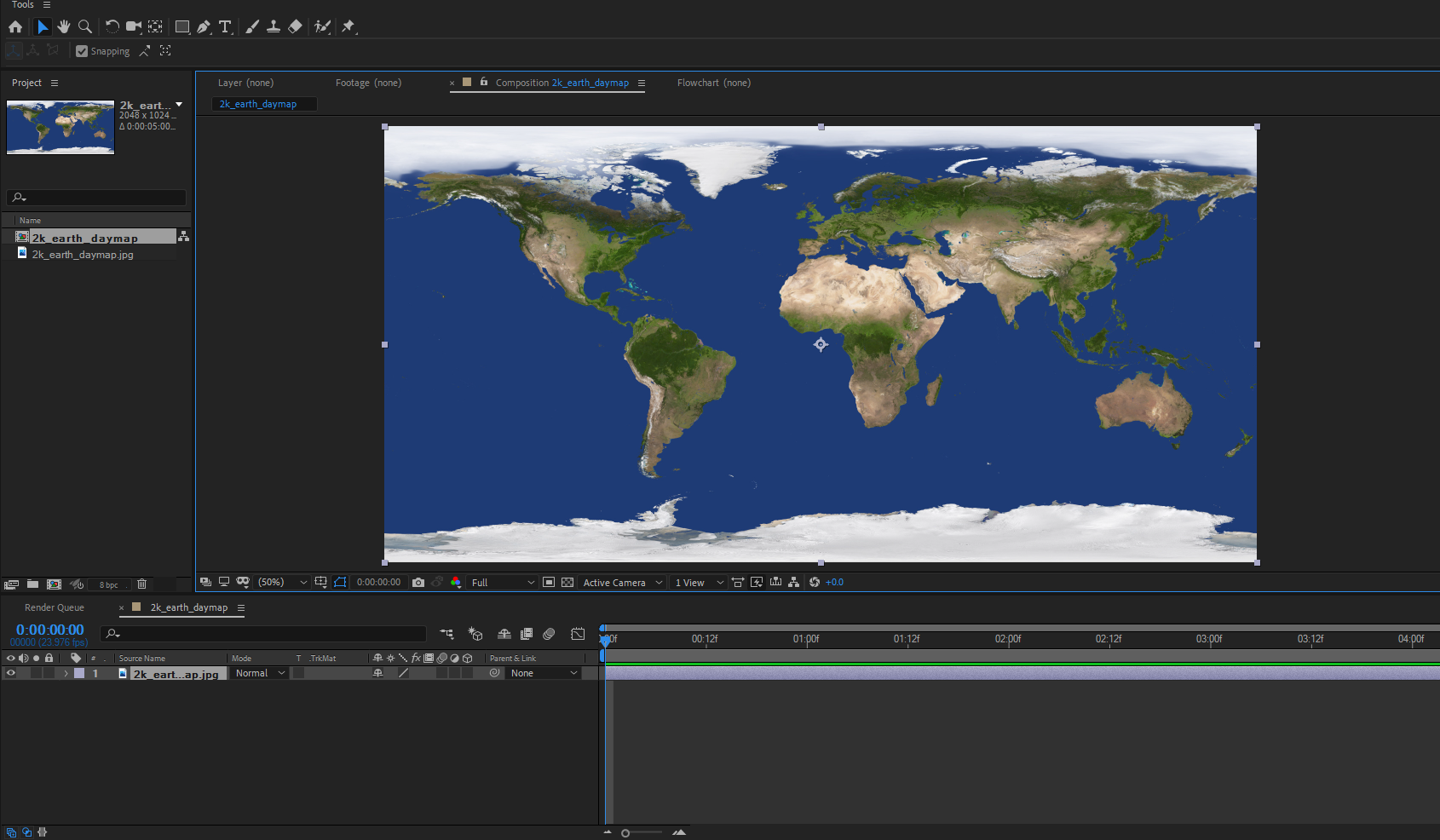Open the Flowchart (none) tab
This screenshot has height=840, width=1440.
point(713,83)
